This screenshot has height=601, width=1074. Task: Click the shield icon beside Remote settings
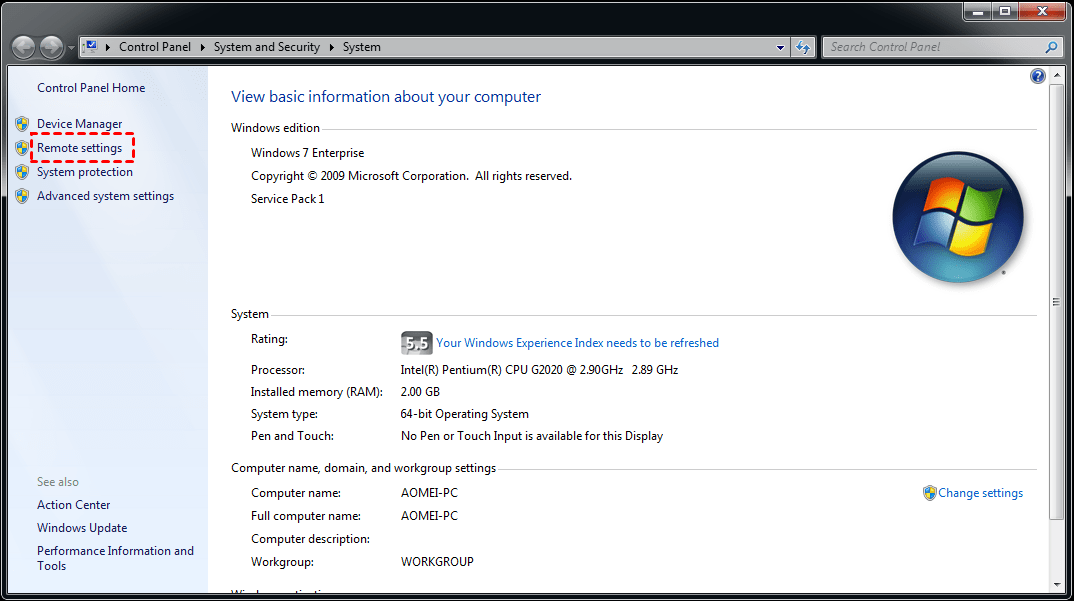coord(22,147)
